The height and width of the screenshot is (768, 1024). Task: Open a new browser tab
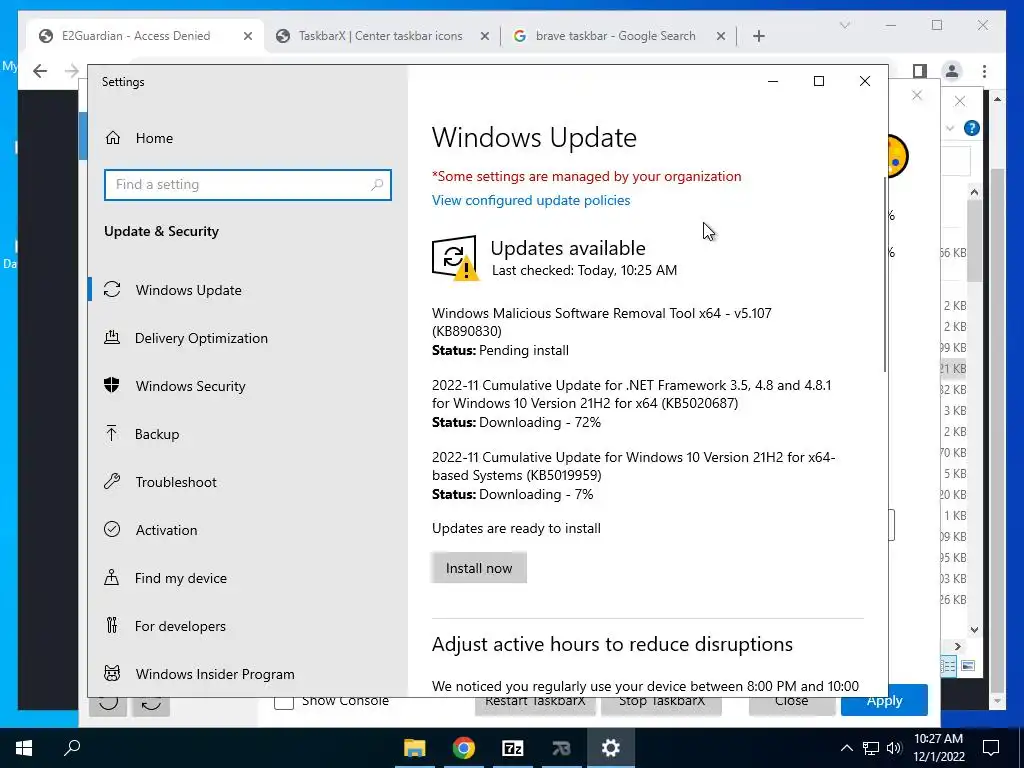(x=758, y=37)
